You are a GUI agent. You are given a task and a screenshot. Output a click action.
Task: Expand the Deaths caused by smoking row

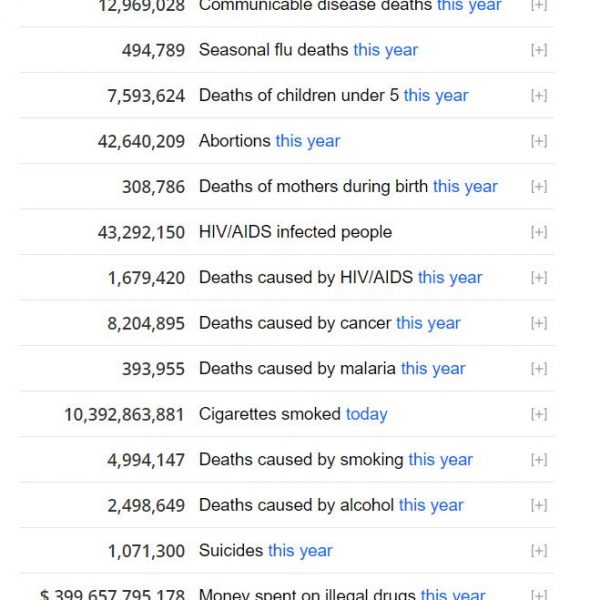pos(538,460)
